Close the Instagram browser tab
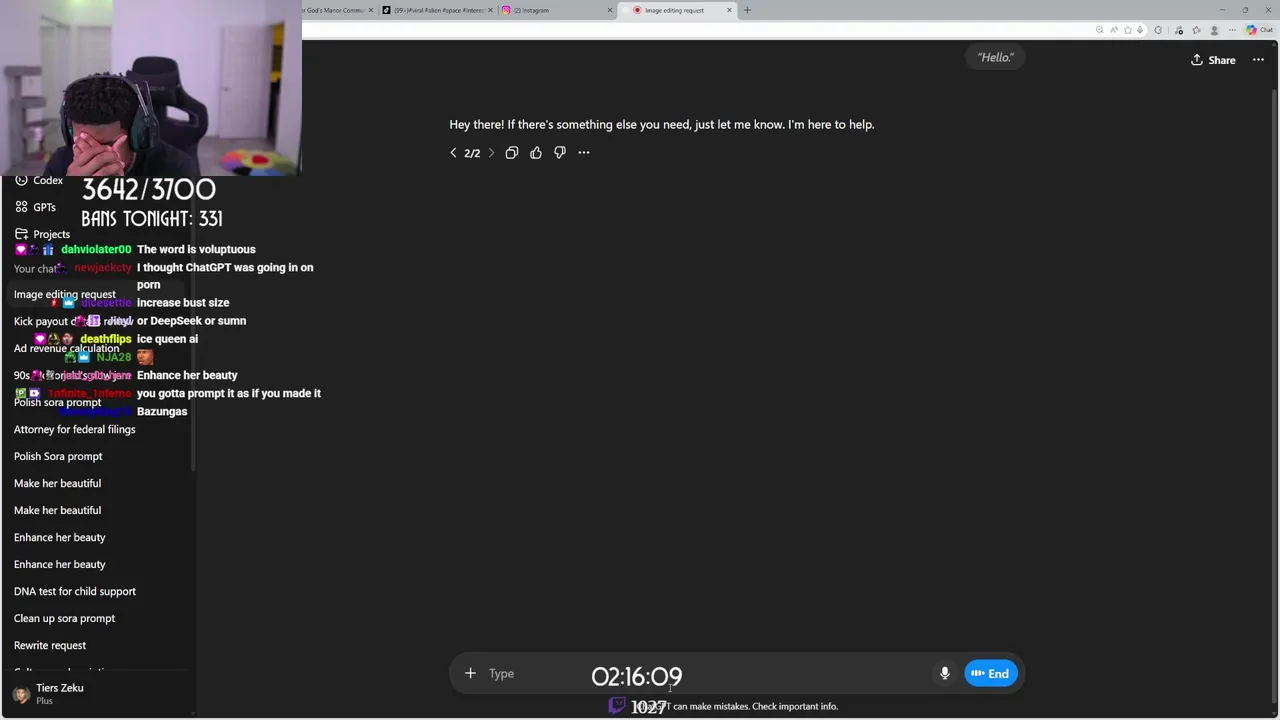 tap(610, 10)
